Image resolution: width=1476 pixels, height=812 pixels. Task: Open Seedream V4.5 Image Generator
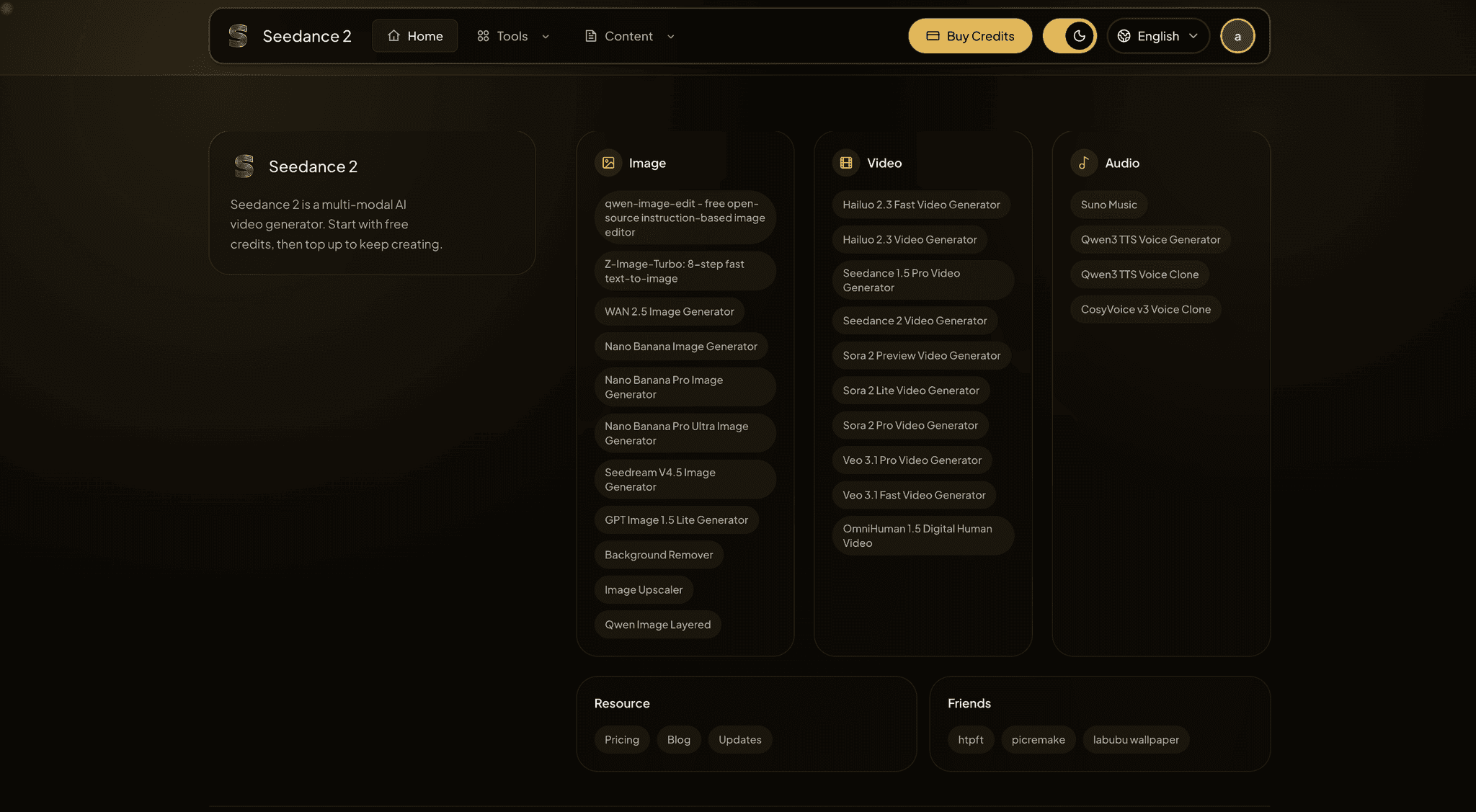pyautogui.click(x=685, y=479)
